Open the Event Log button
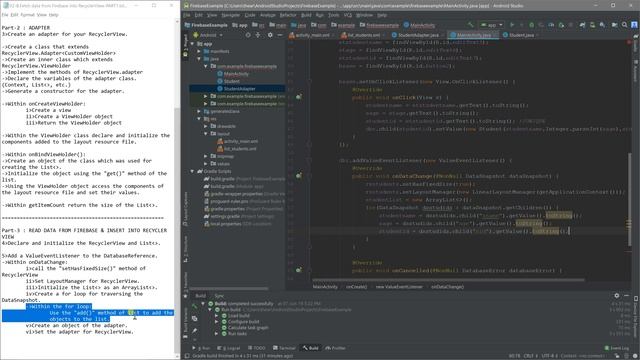Screen dimensions: 640x360 [616, 348]
